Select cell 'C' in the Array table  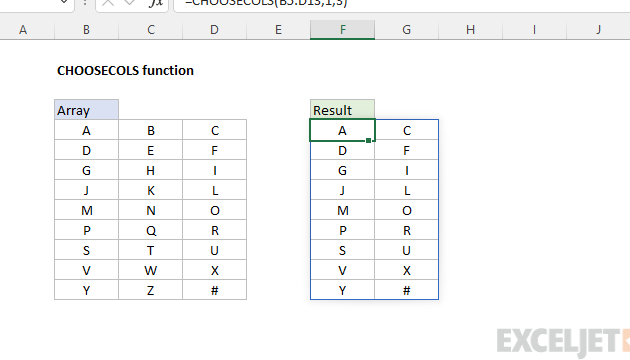(x=215, y=130)
